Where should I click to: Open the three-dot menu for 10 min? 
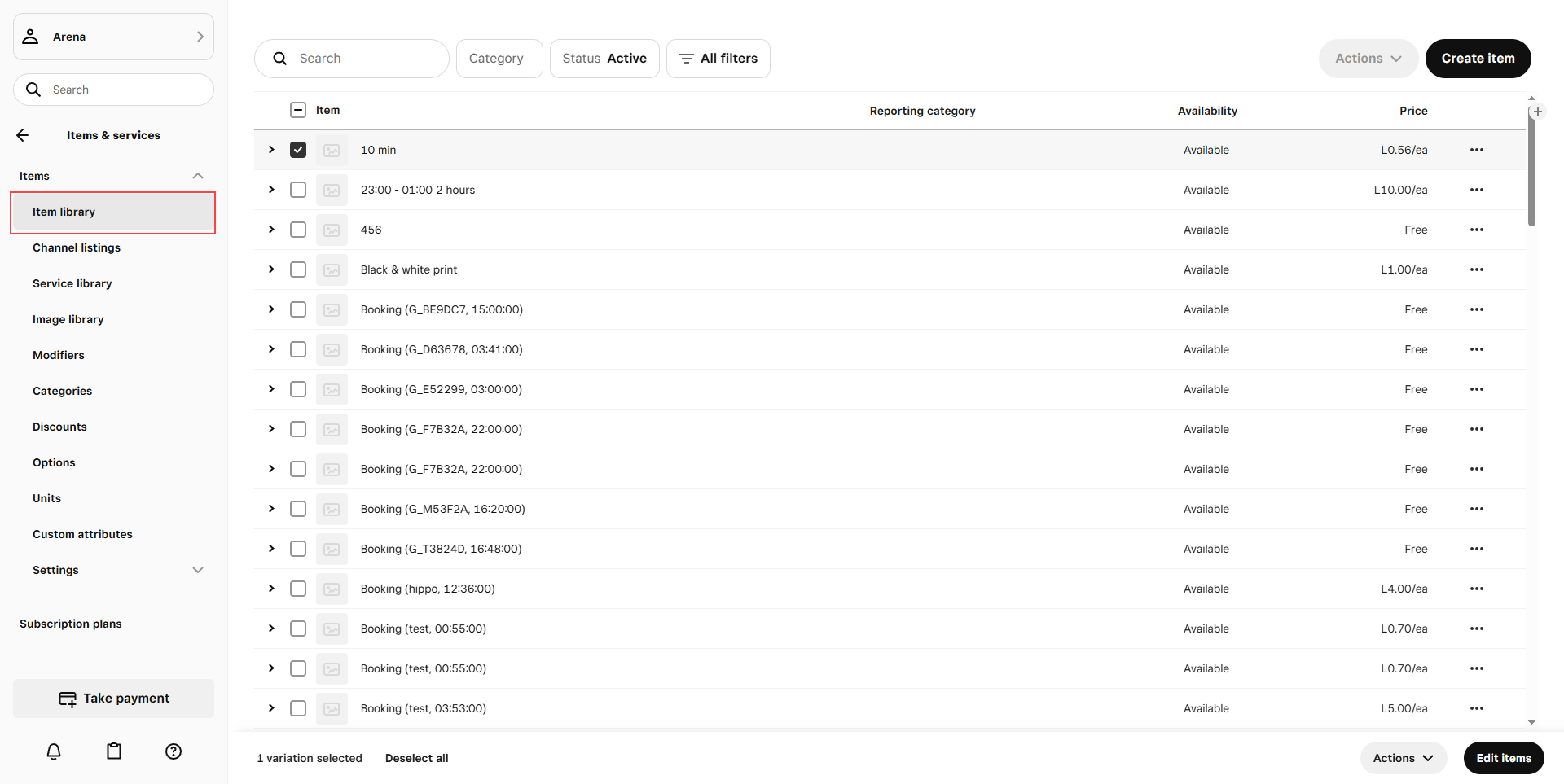point(1476,150)
